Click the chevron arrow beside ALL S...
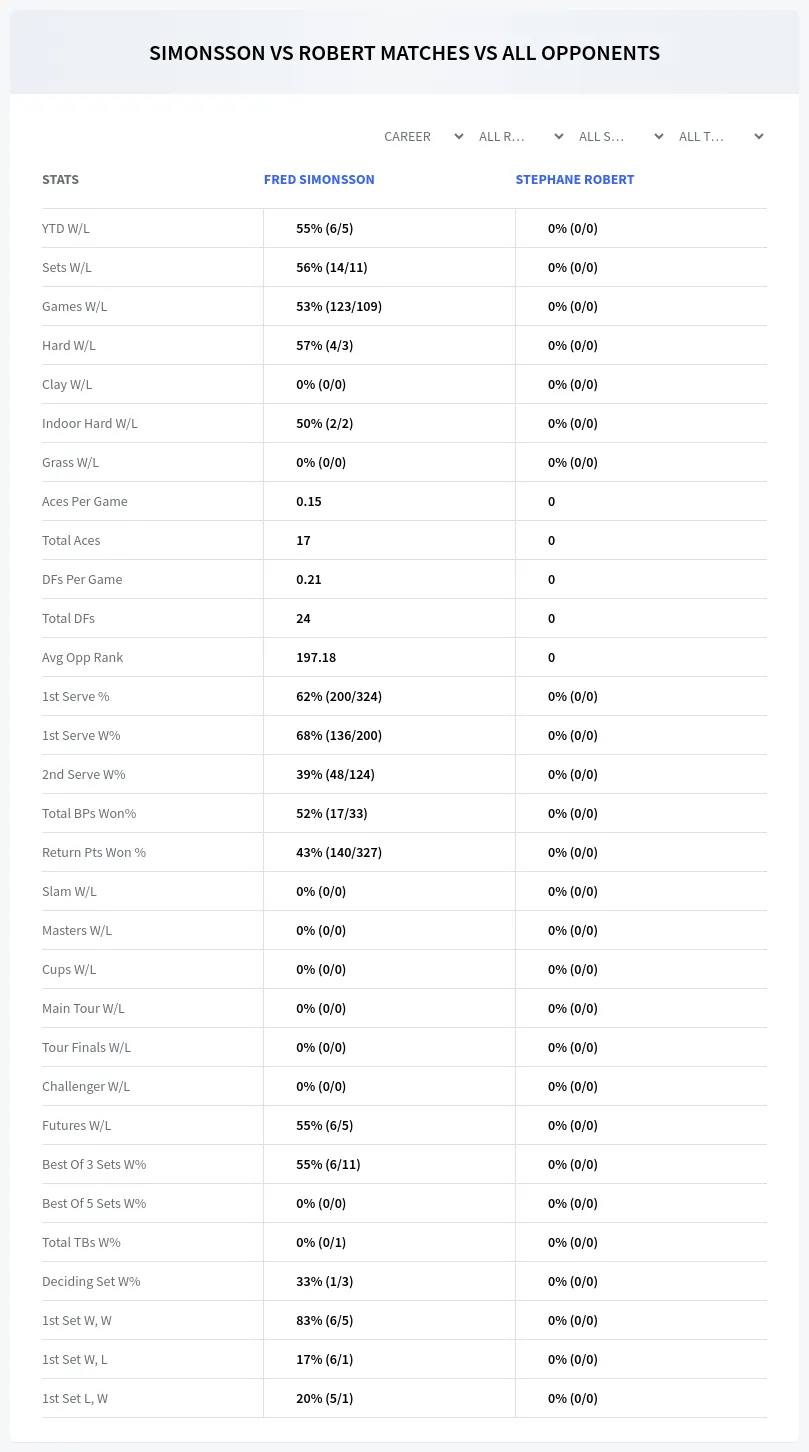The width and height of the screenshot is (809, 1452). [659, 136]
